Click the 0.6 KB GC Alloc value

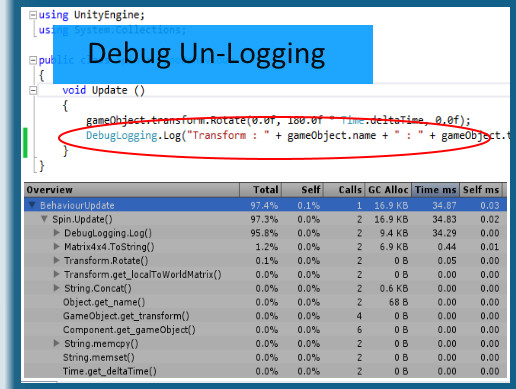(394, 288)
